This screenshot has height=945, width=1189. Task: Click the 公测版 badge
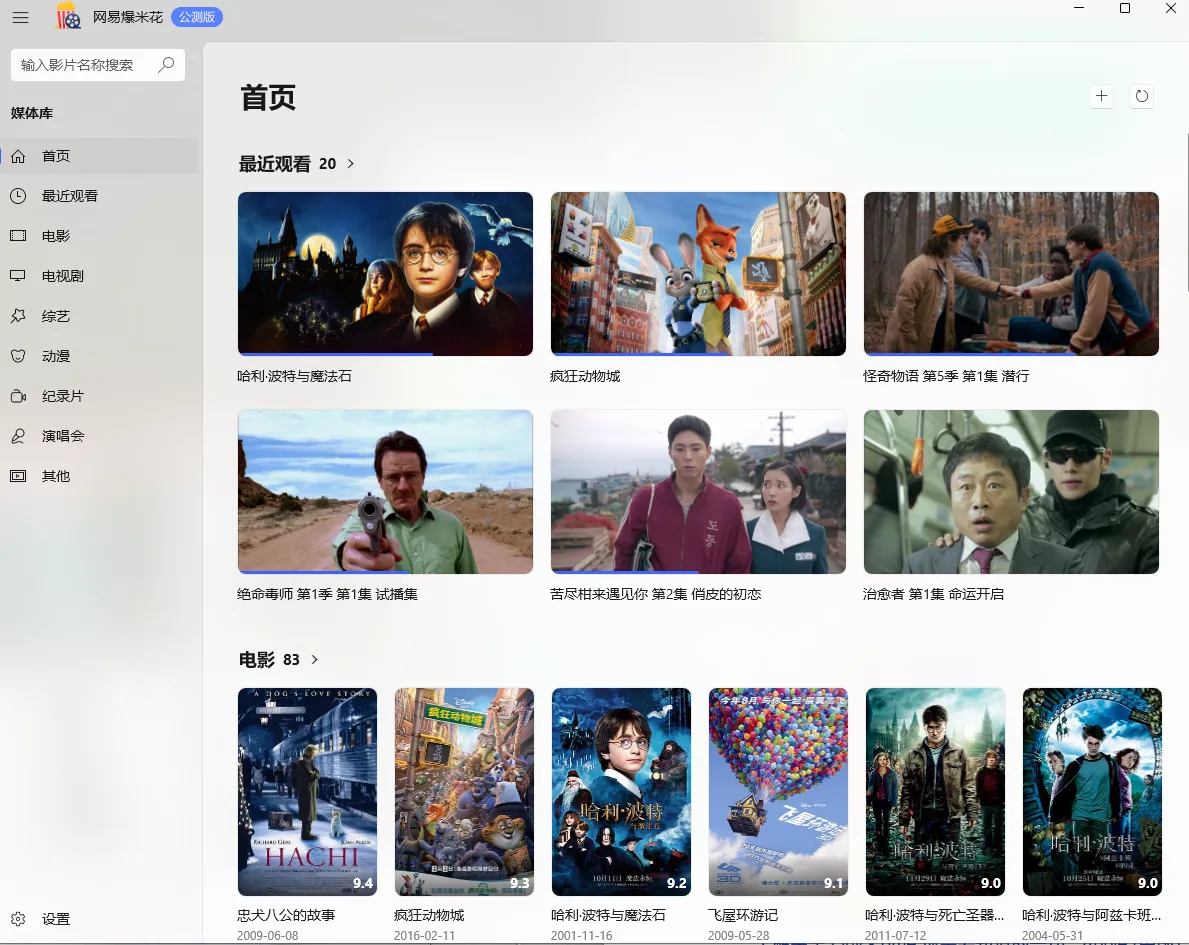197,17
